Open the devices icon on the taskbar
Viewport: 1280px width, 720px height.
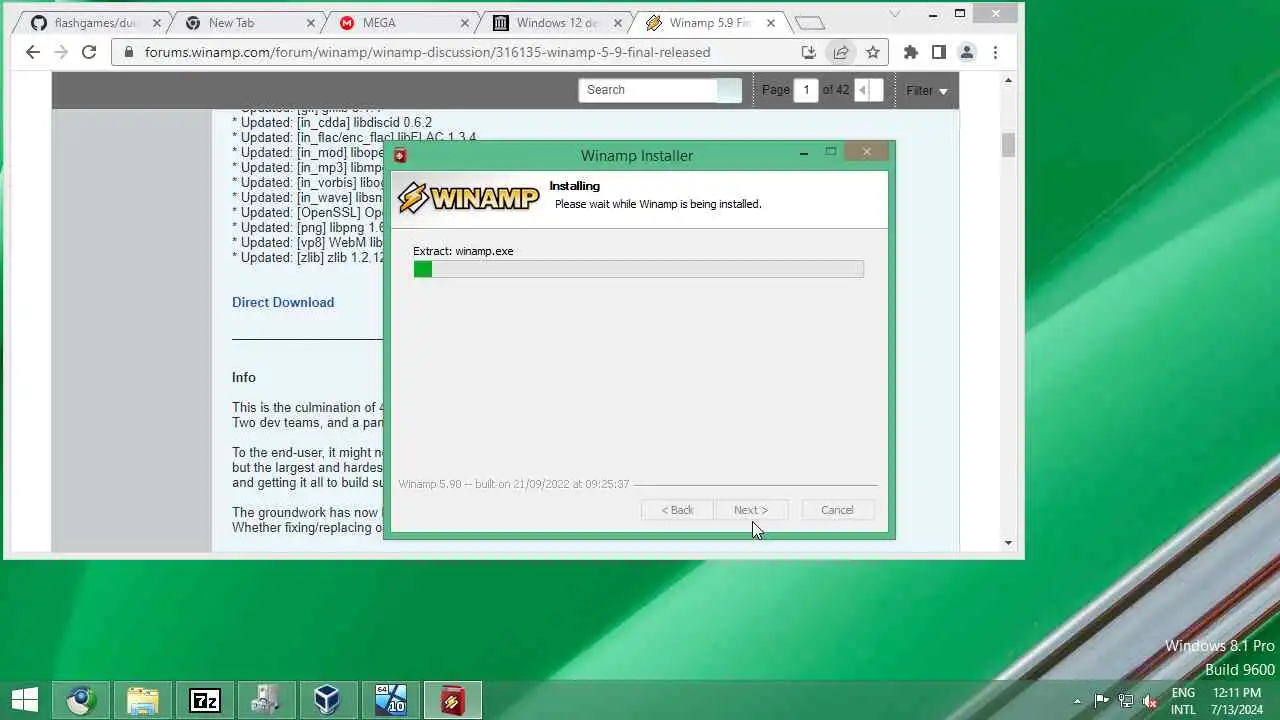pos(266,700)
